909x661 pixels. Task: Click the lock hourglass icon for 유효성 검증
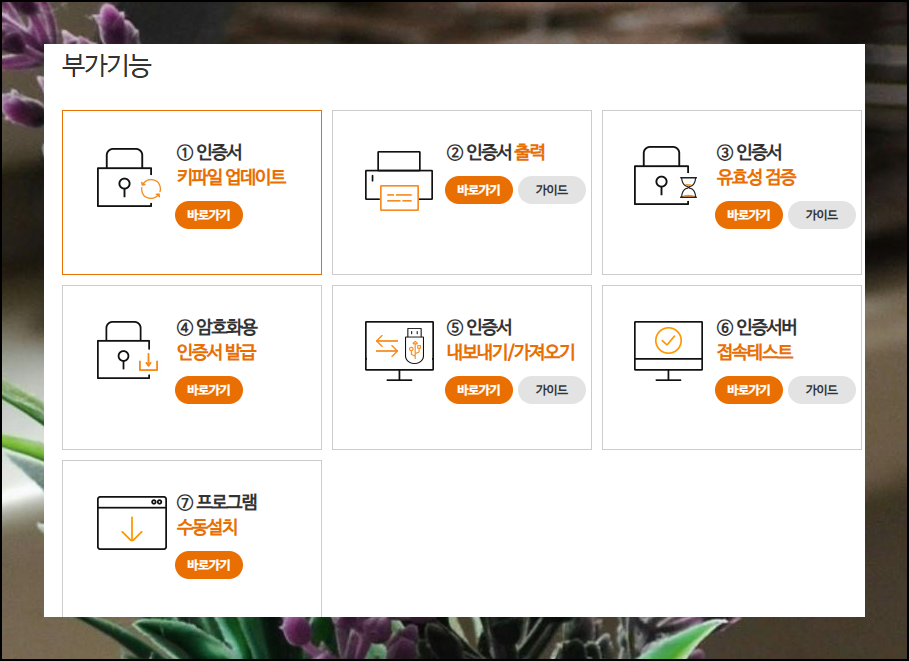[666, 176]
